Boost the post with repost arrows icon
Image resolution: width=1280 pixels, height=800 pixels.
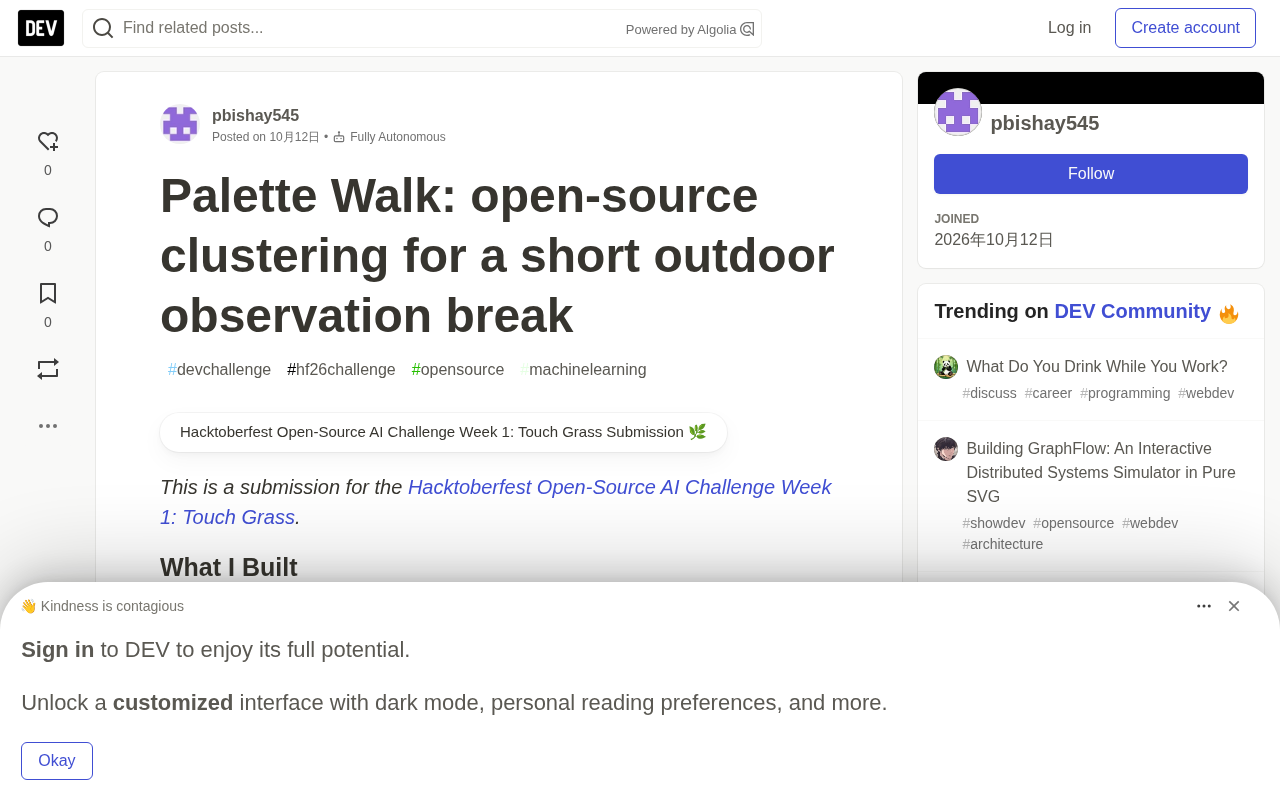(48, 369)
